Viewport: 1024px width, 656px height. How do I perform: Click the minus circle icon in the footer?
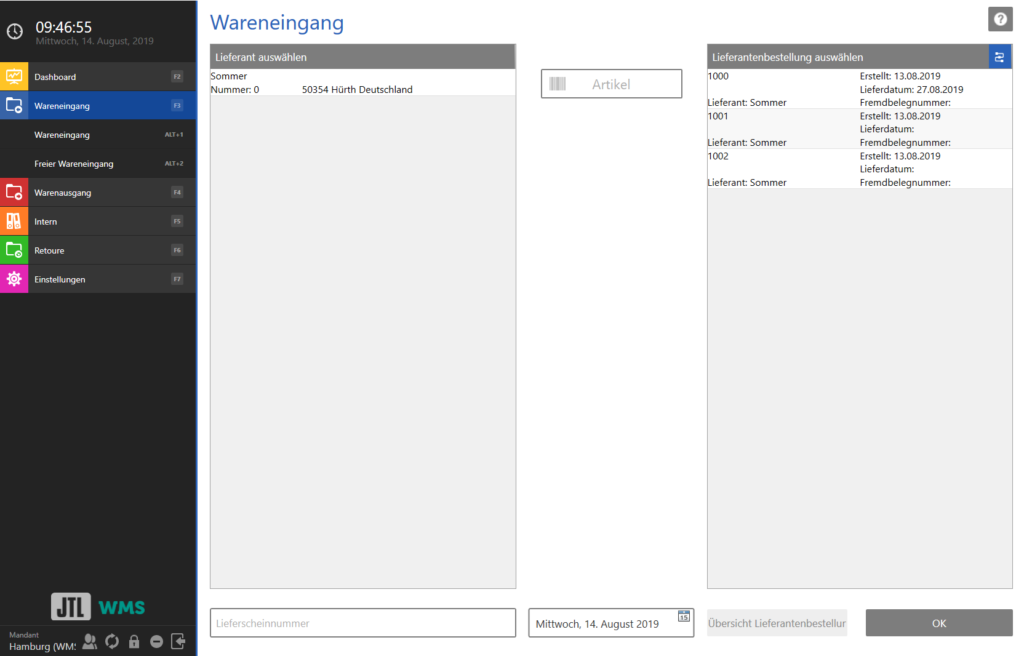pyautogui.click(x=157, y=642)
